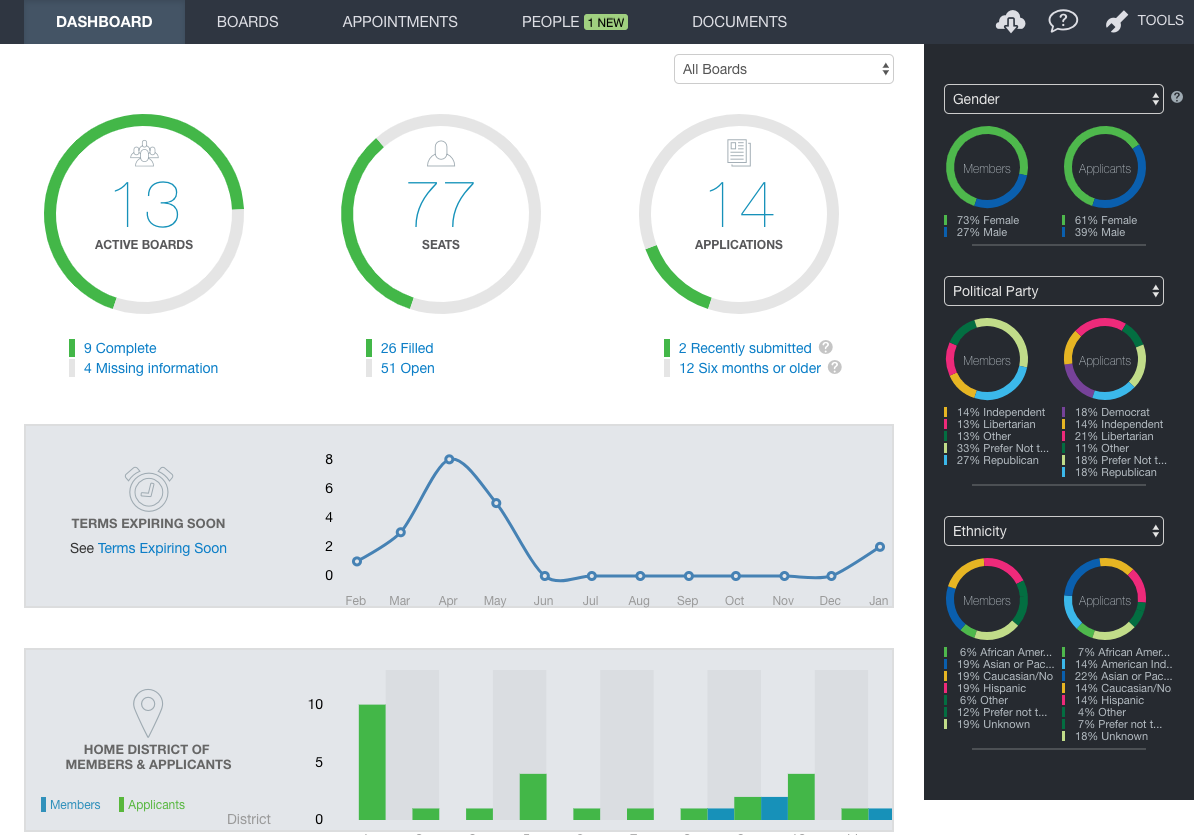The width and height of the screenshot is (1194, 840).
Task: Click the Applications document icon
Action: click(x=739, y=153)
